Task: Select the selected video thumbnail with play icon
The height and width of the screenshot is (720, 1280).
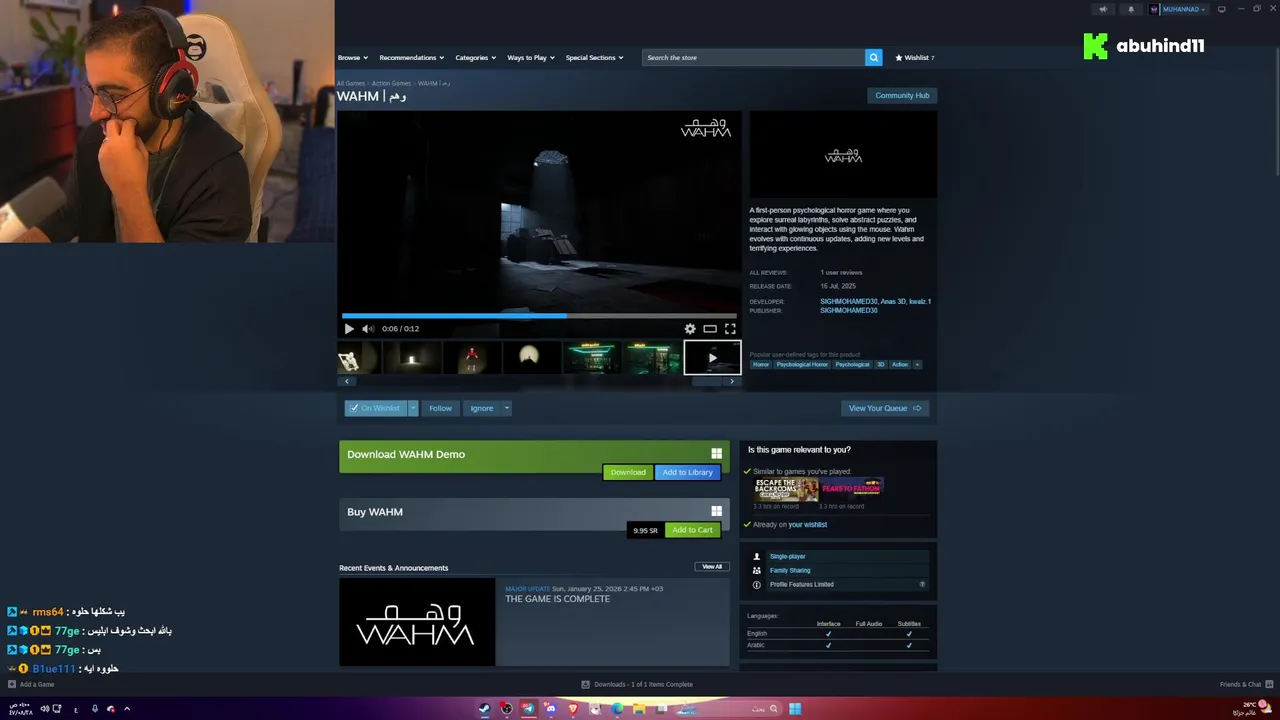Action: click(x=712, y=357)
